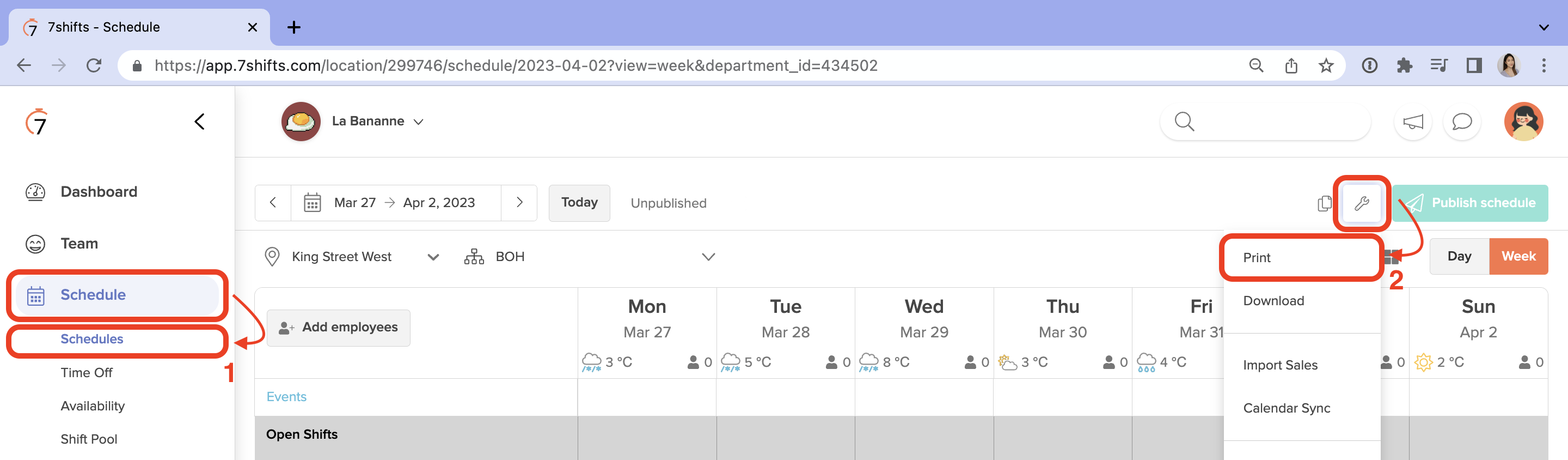Screen dimensions: 1568x460
Task: Switch to Week view
Action: [1518, 257]
